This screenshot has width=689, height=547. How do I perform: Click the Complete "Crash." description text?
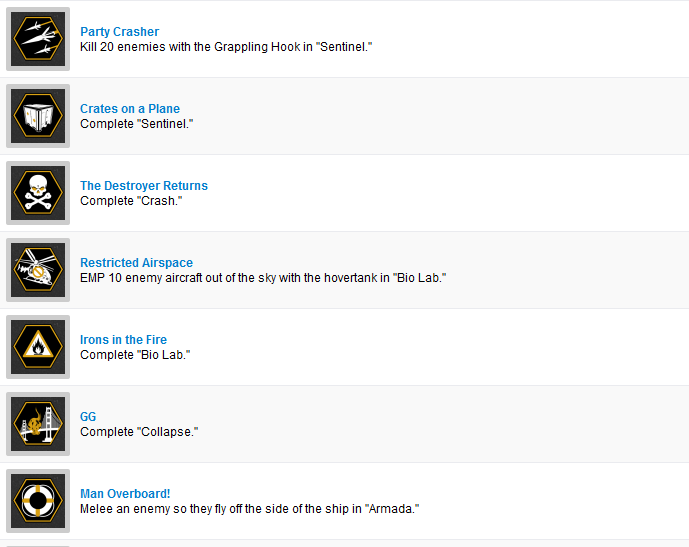(x=131, y=201)
